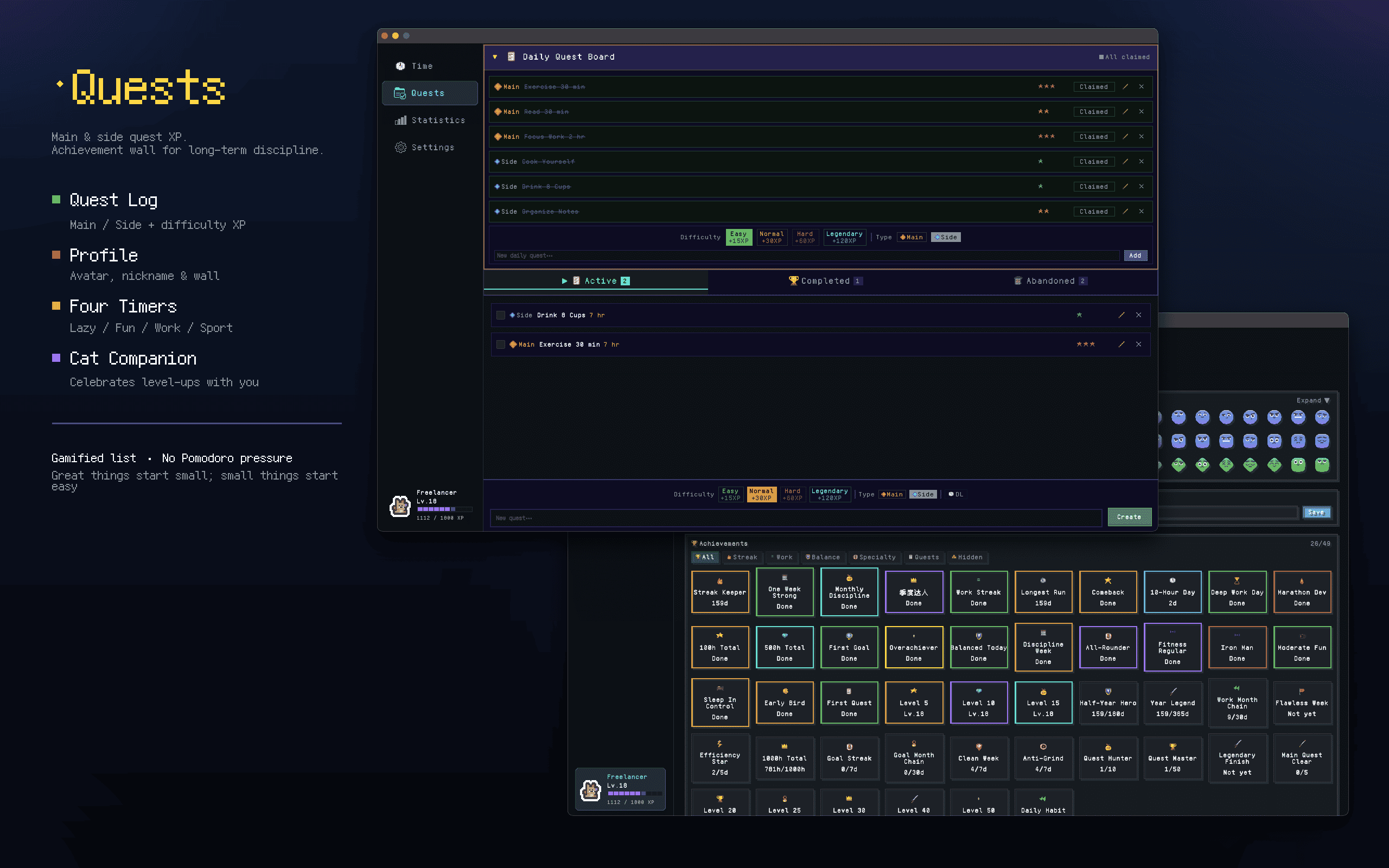Click the XP progress bar in Quests sidebar
The width and height of the screenshot is (1389, 868).
click(x=444, y=509)
